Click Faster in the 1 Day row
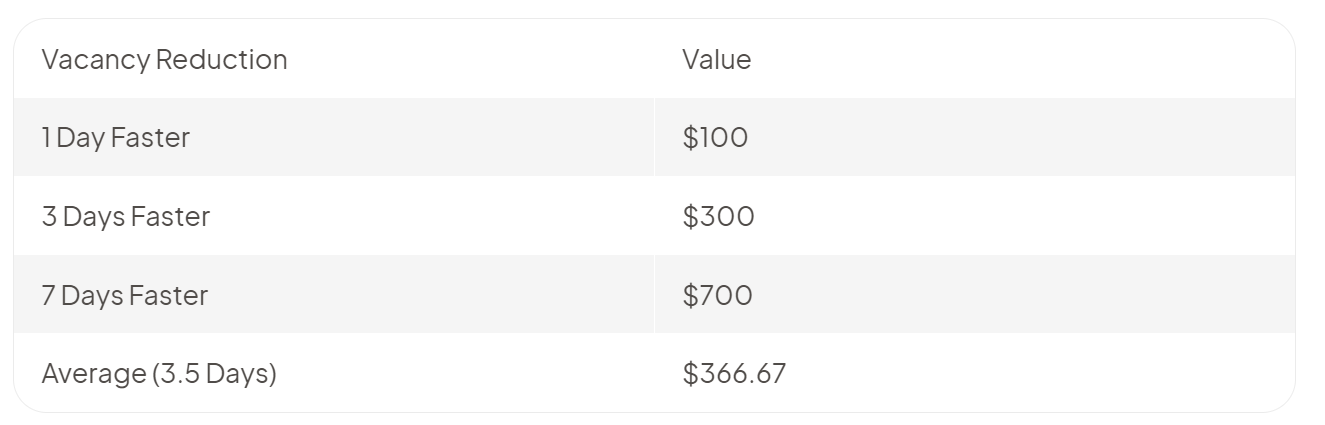The height and width of the screenshot is (425, 1325). point(150,137)
